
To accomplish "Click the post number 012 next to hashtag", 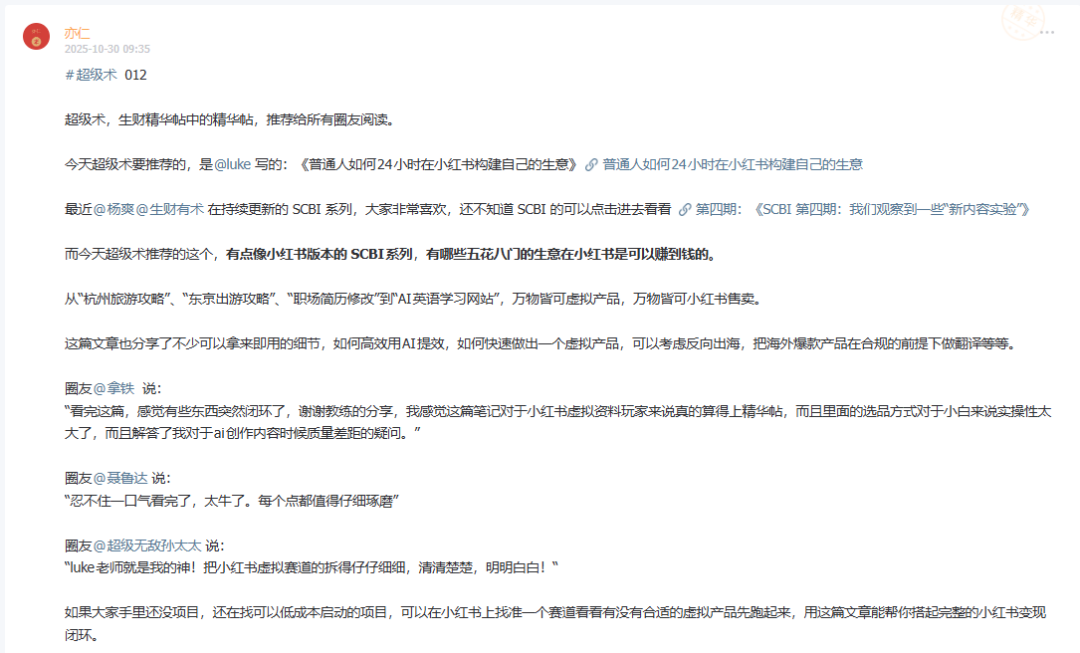I will [134, 74].
